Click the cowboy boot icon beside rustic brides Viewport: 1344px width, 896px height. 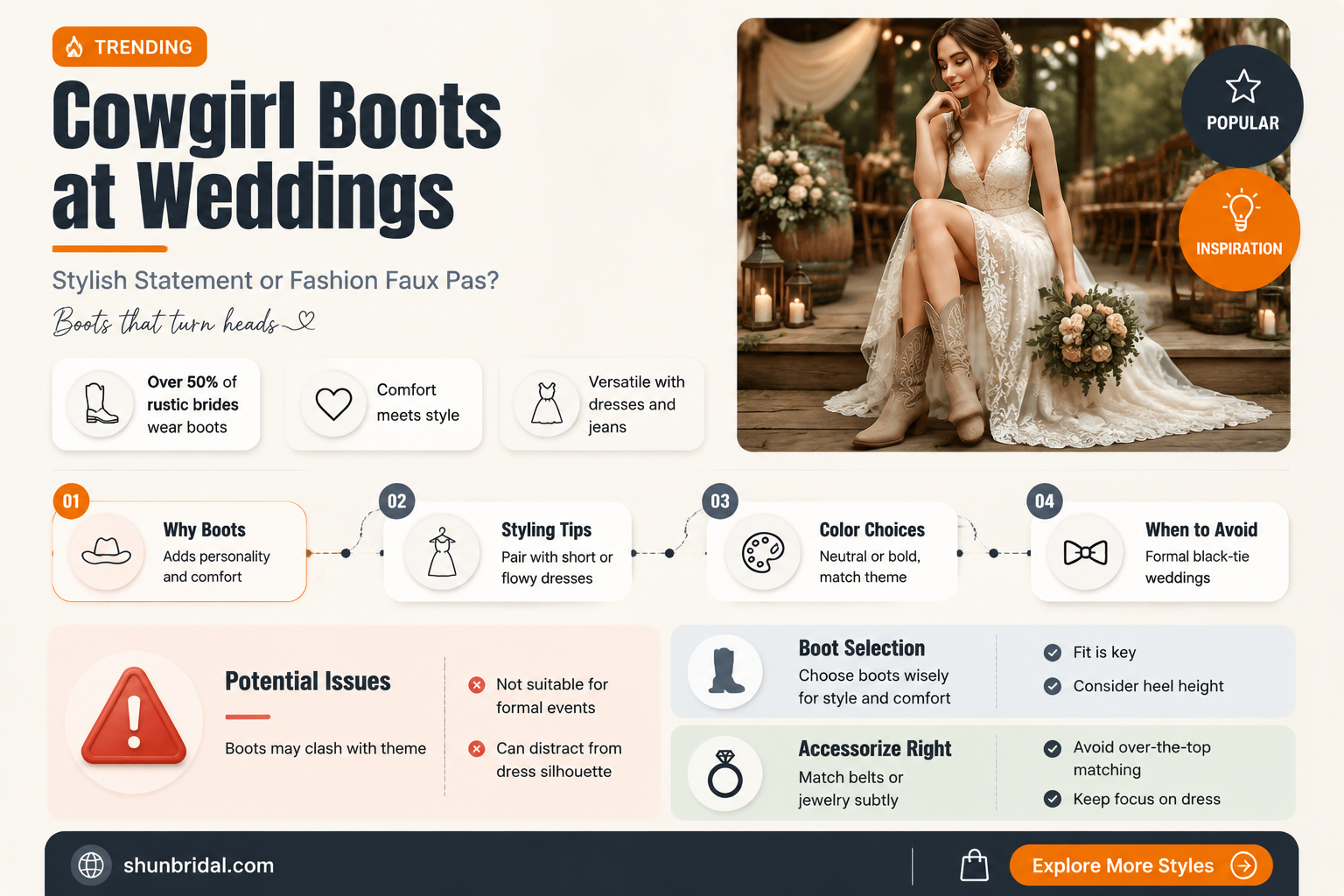(101, 404)
